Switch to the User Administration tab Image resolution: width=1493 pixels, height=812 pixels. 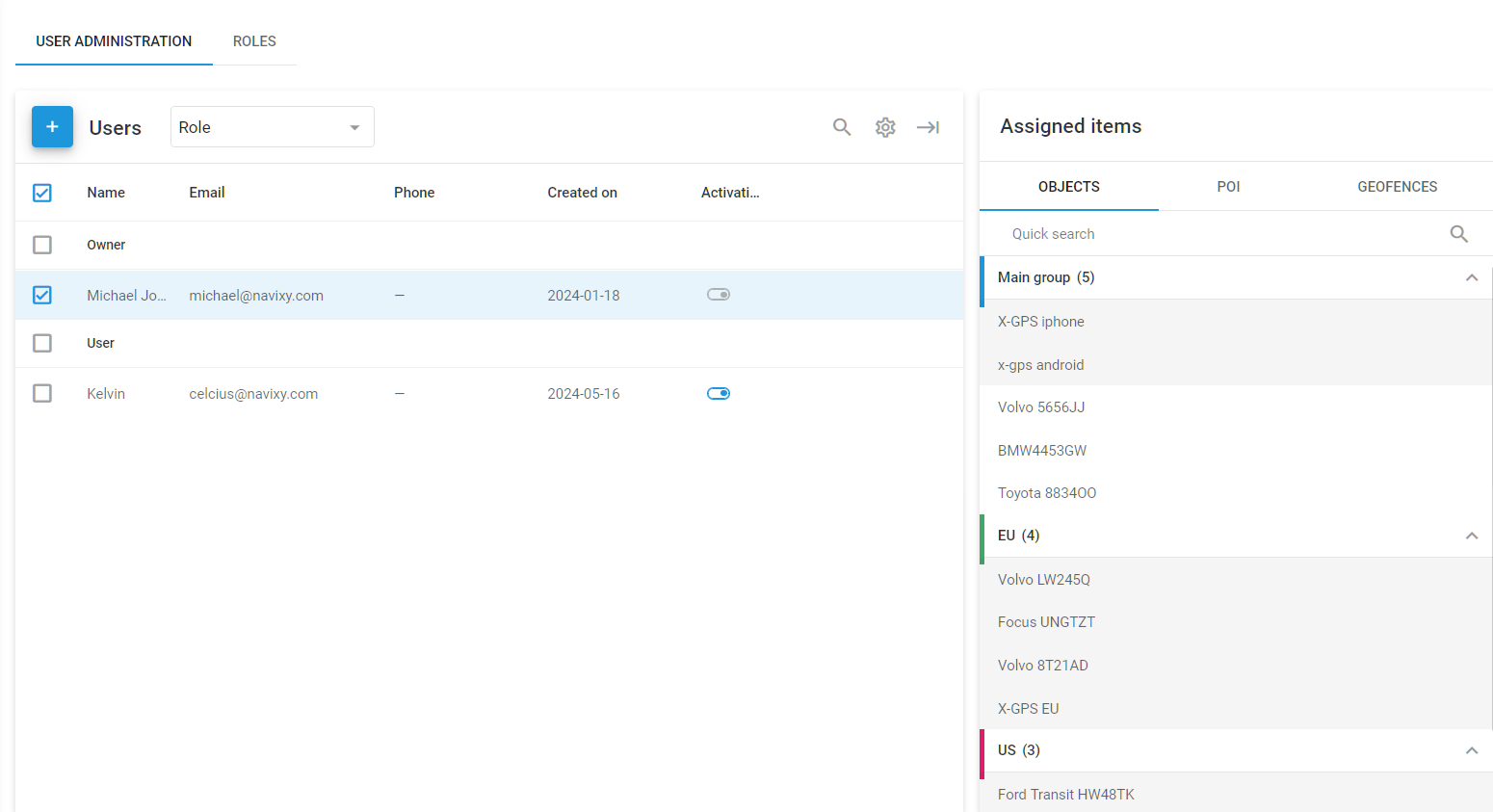(x=114, y=41)
